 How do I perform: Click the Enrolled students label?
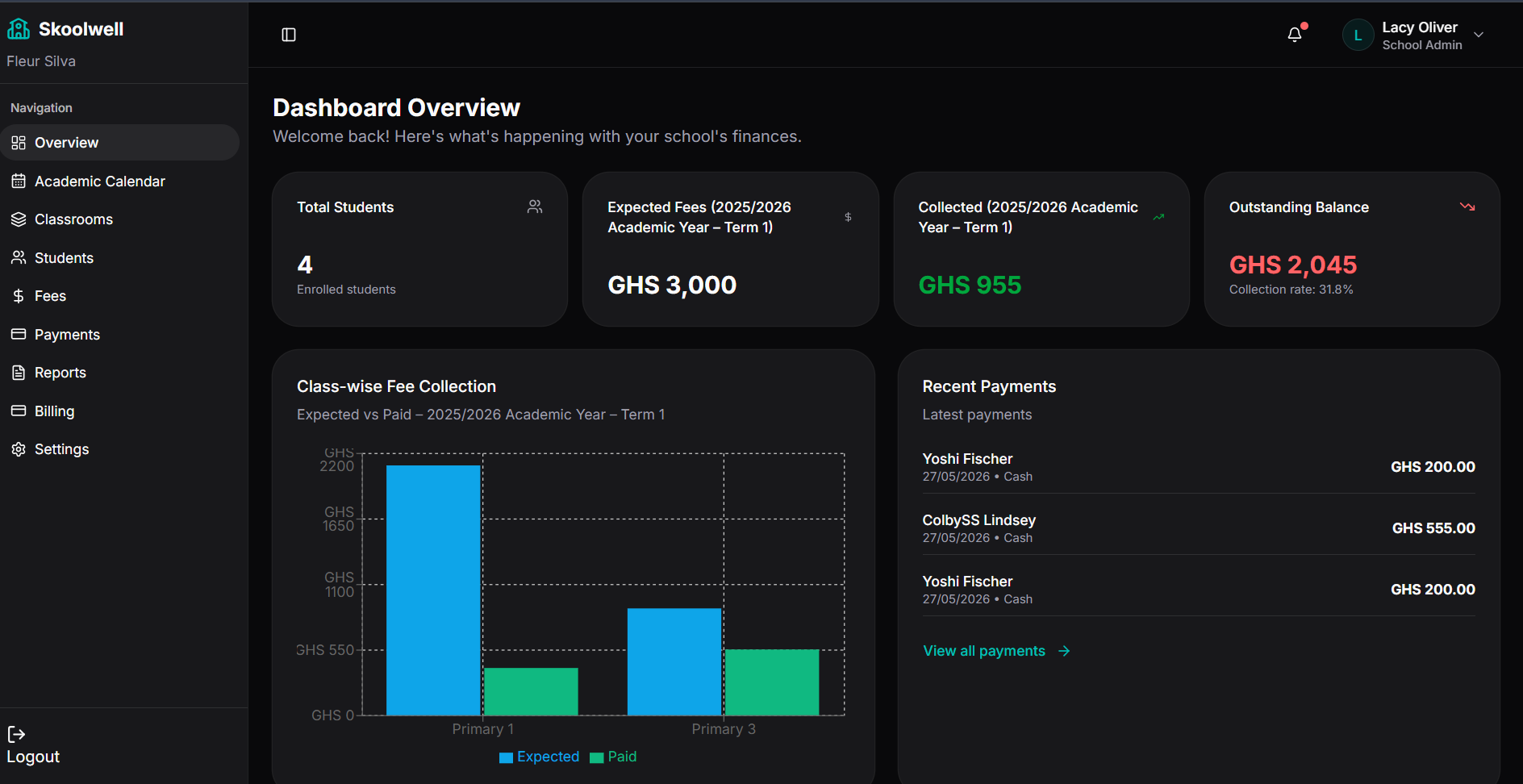coord(346,290)
